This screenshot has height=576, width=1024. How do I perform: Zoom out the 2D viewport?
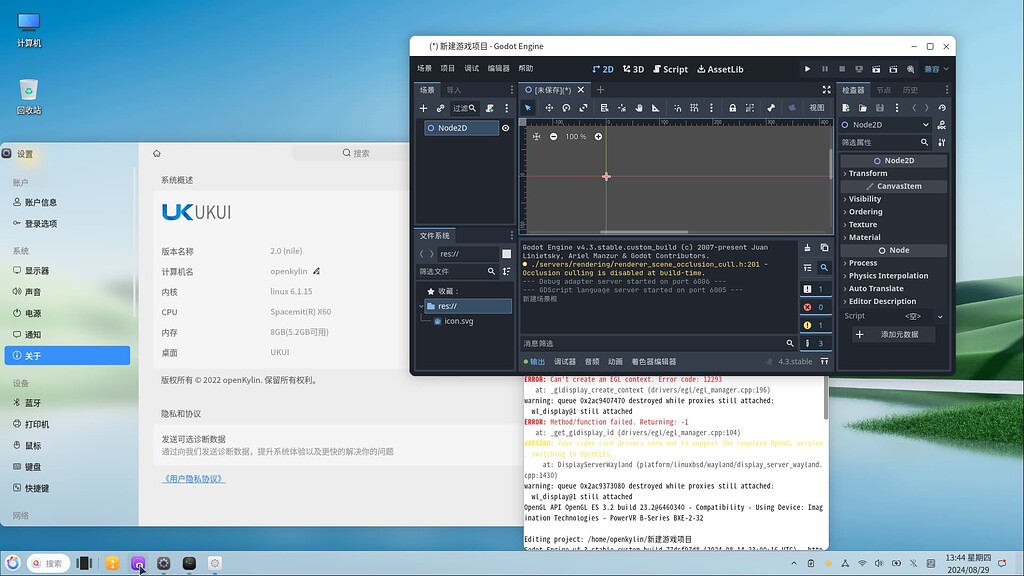554,136
